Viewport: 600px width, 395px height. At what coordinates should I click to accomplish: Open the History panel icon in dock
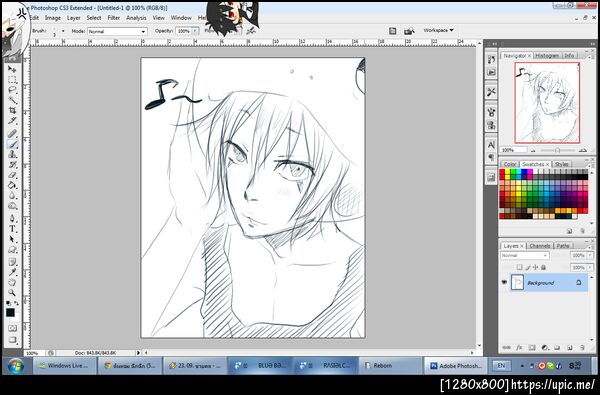[491, 59]
